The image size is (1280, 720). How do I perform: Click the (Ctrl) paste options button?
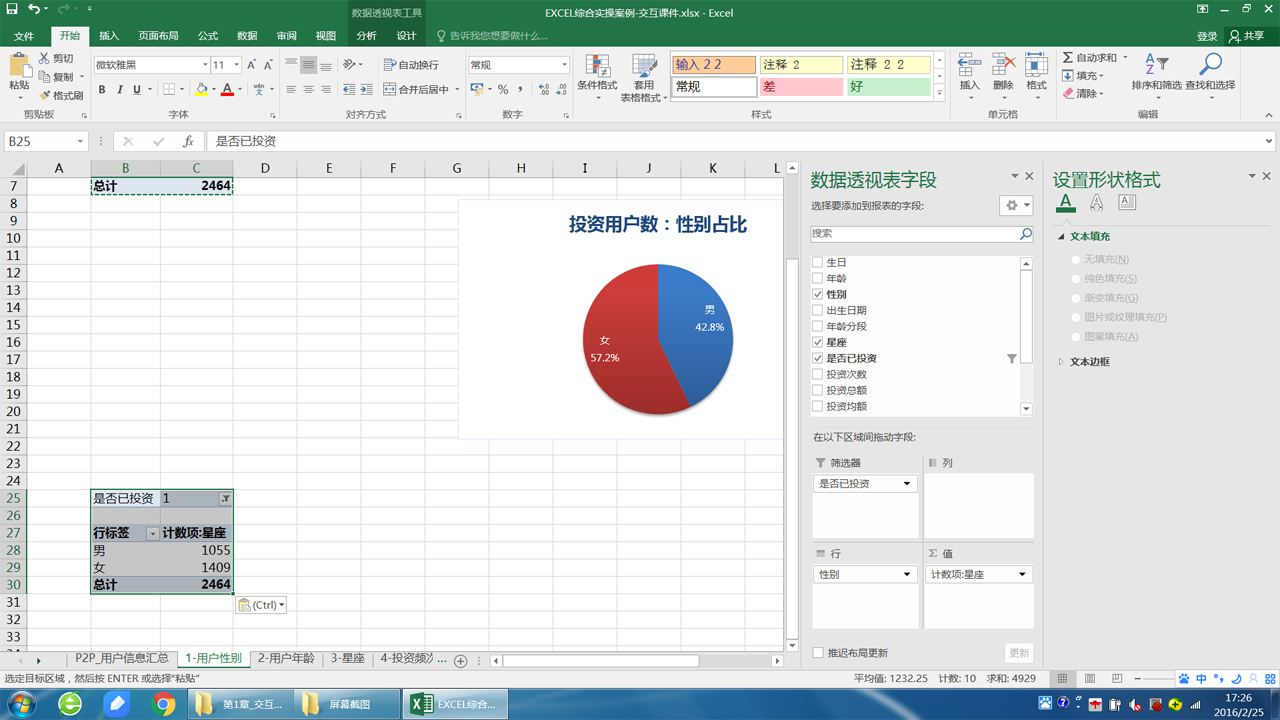pos(261,605)
